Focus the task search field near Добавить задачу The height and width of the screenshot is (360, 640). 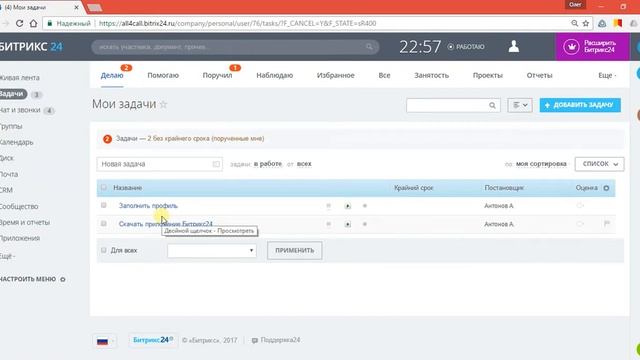click(x=453, y=105)
